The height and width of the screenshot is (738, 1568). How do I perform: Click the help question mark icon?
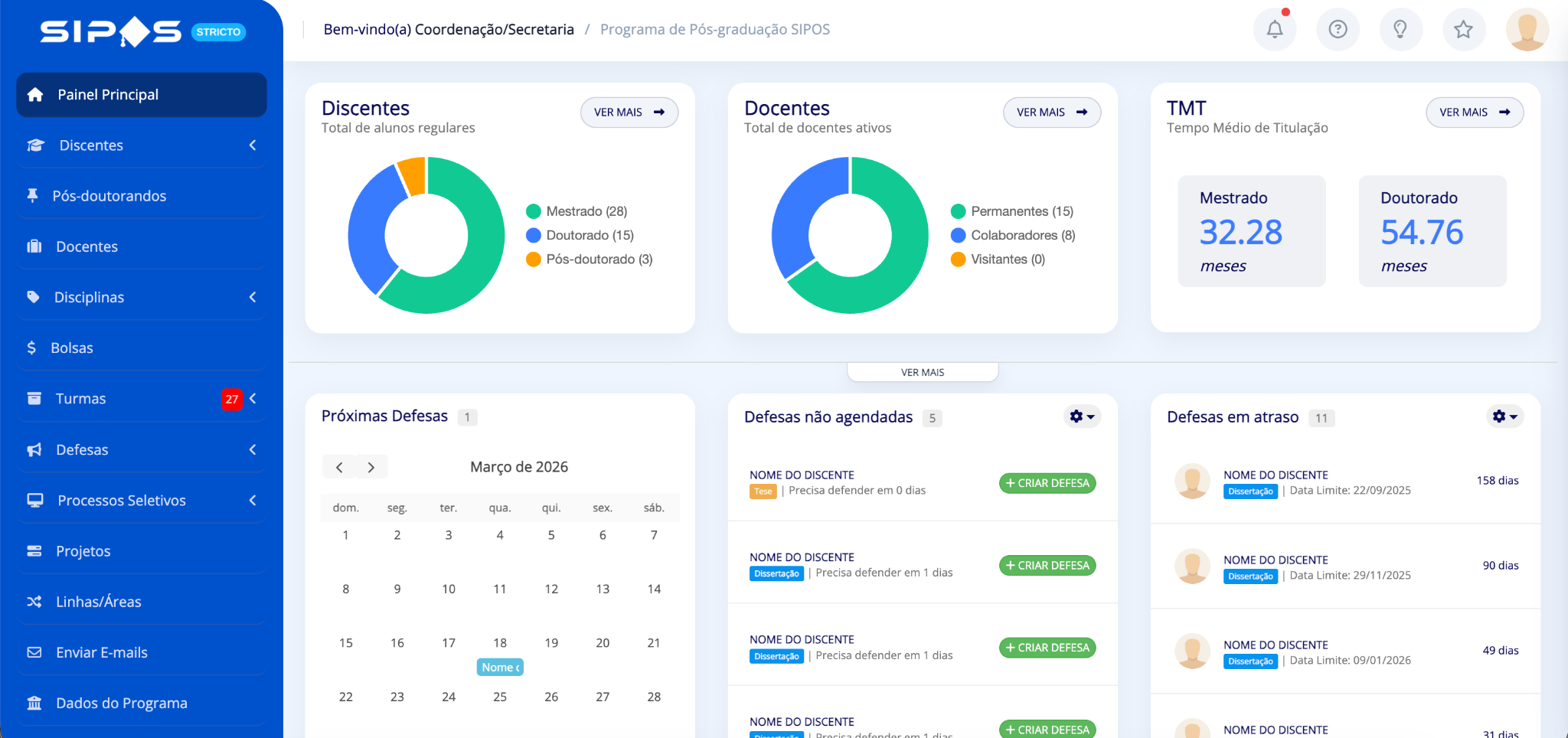(x=1338, y=30)
